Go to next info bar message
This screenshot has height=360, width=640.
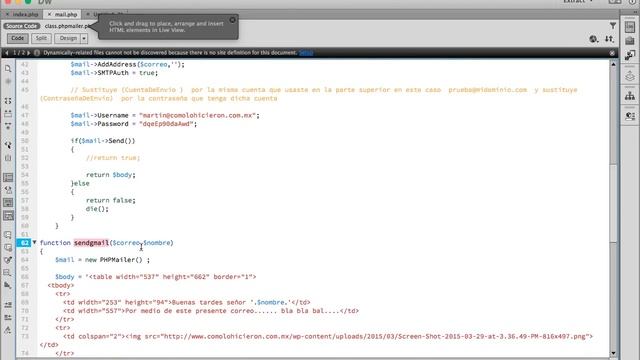(x=29, y=53)
